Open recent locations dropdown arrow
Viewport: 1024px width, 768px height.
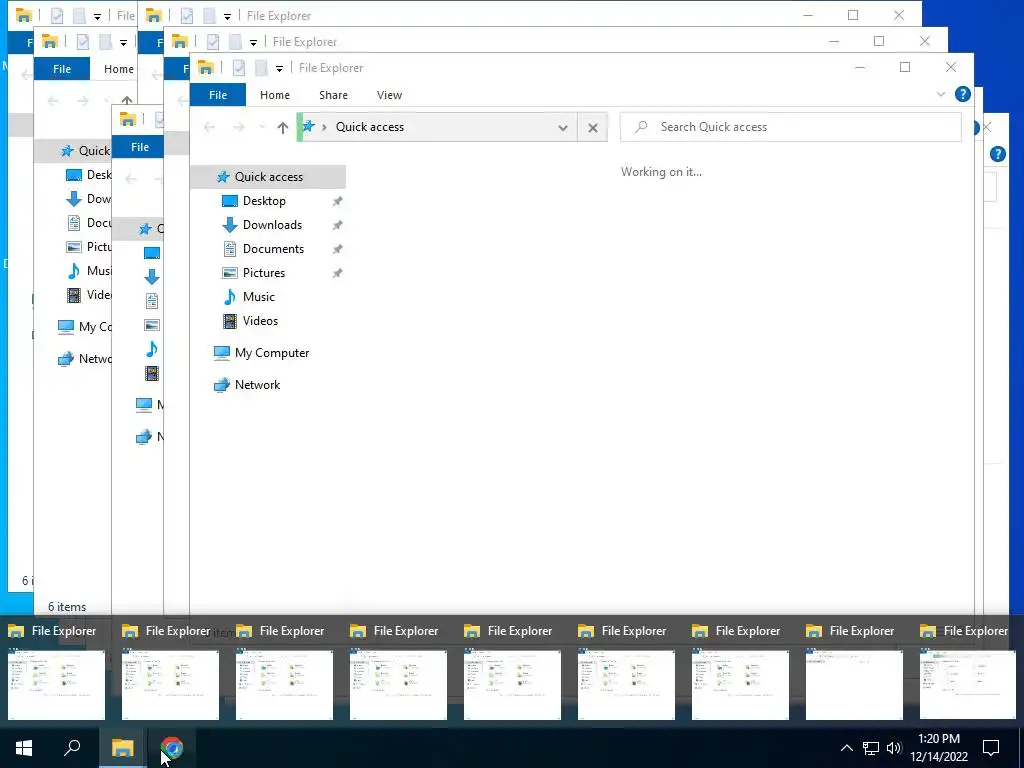tap(263, 127)
